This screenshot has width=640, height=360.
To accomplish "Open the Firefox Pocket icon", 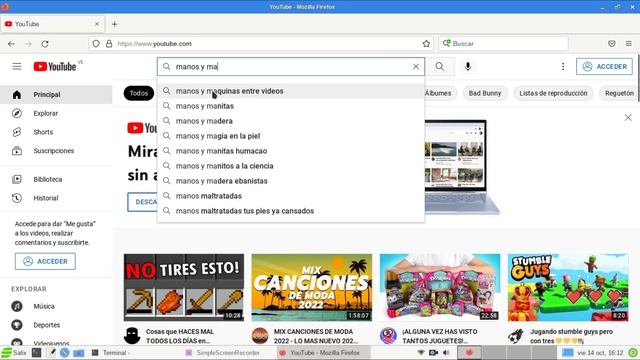I will (x=611, y=44).
